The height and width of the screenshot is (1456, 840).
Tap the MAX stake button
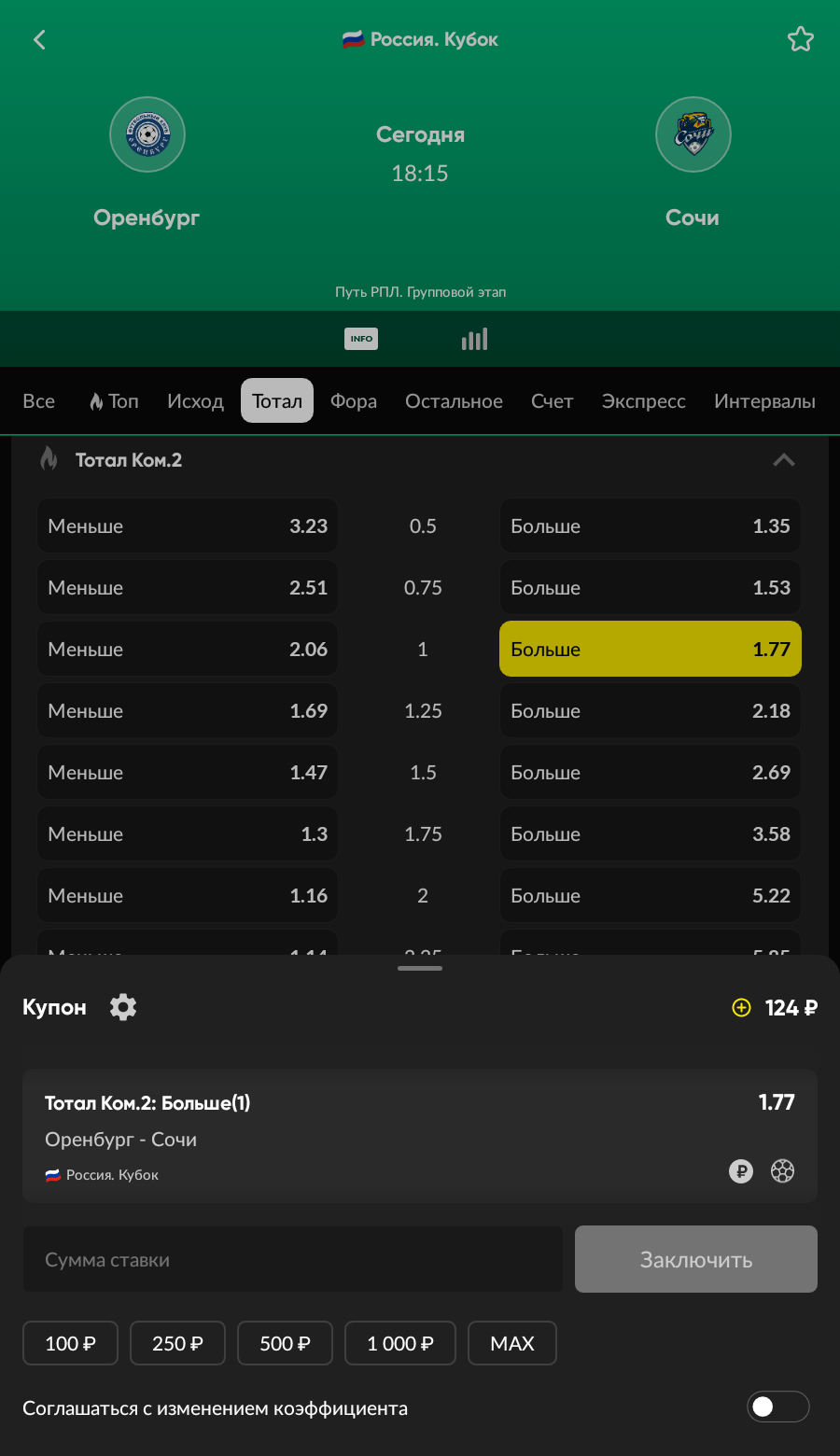pyautogui.click(x=511, y=1343)
